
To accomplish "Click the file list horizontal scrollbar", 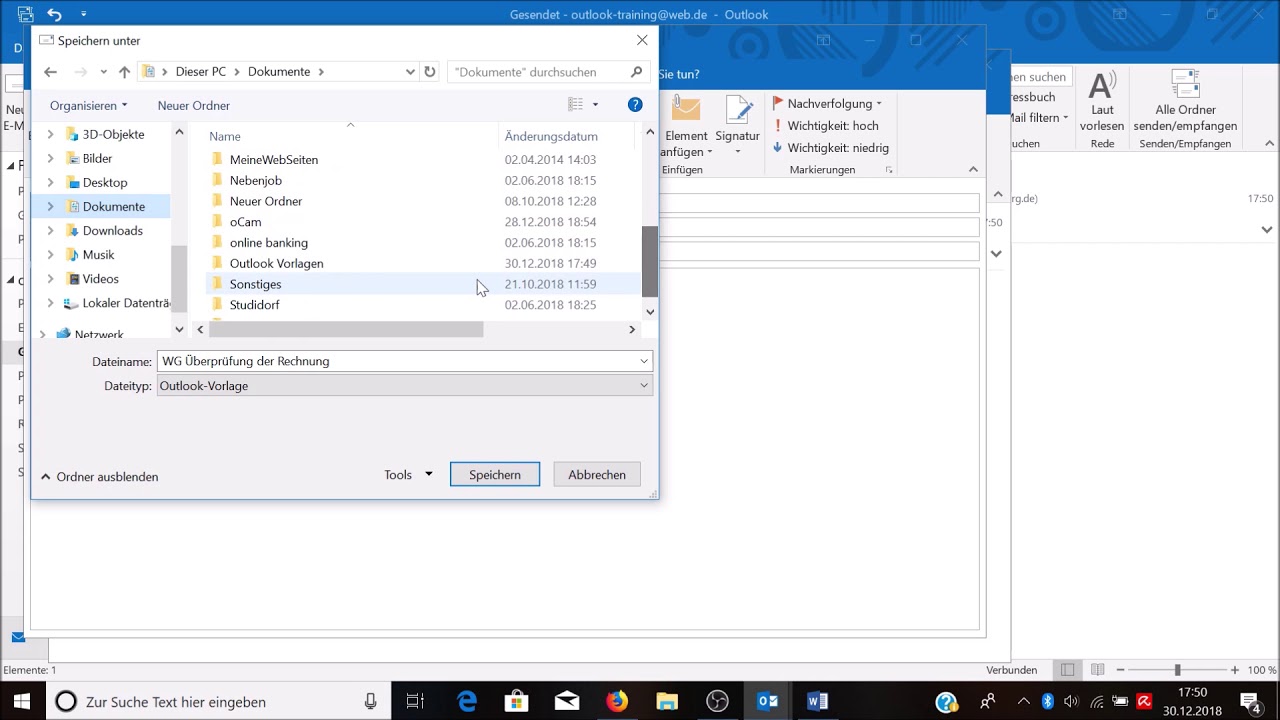I will coord(346,329).
